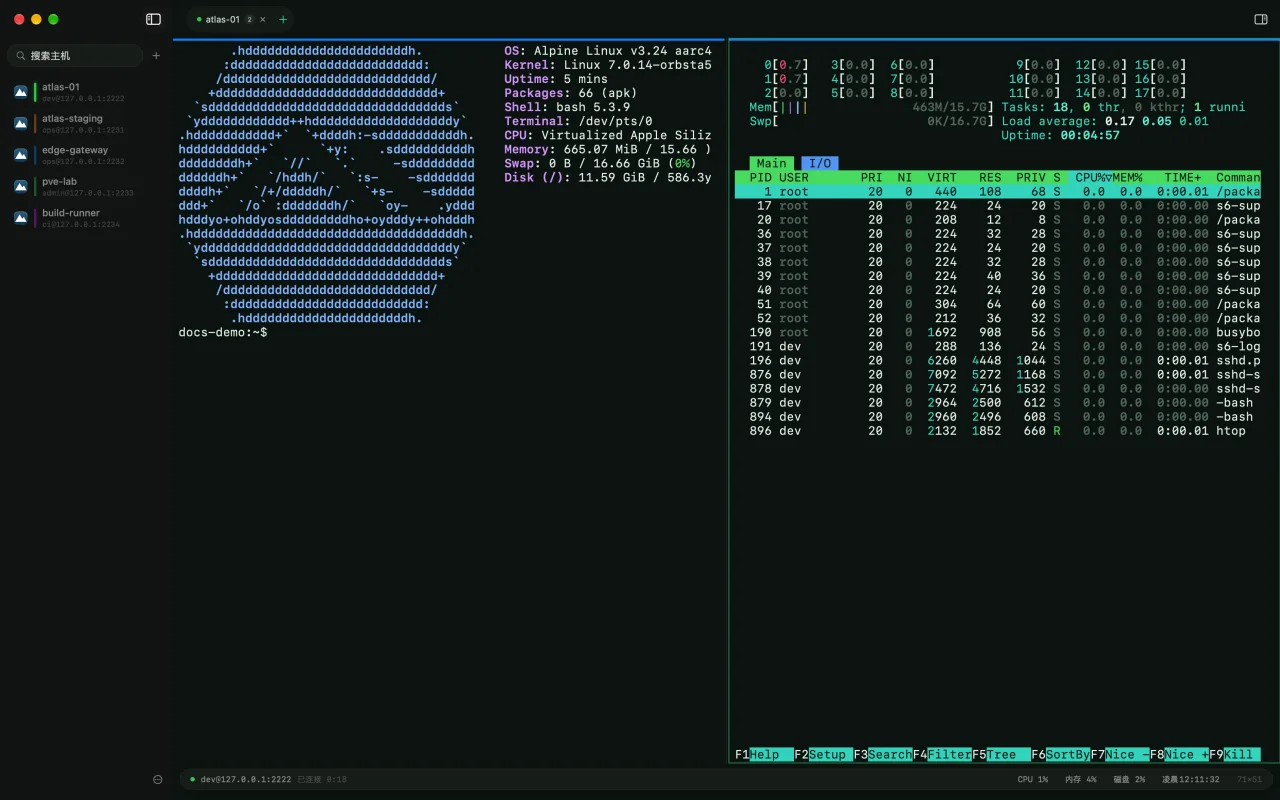Click the atlas-staging host icon
Viewport: 1280px width, 800px height.
(x=21, y=123)
